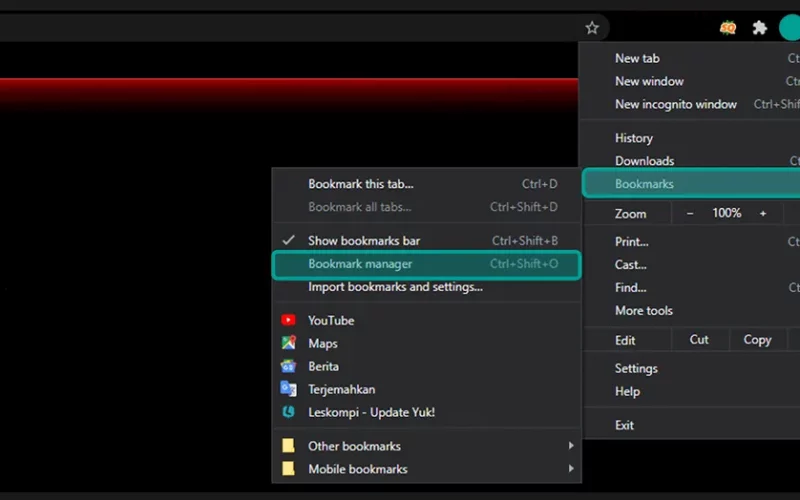Screen dimensions: 800x500
Task: Click the Copy button in Edit row
Action: click(x=758, y=340)
